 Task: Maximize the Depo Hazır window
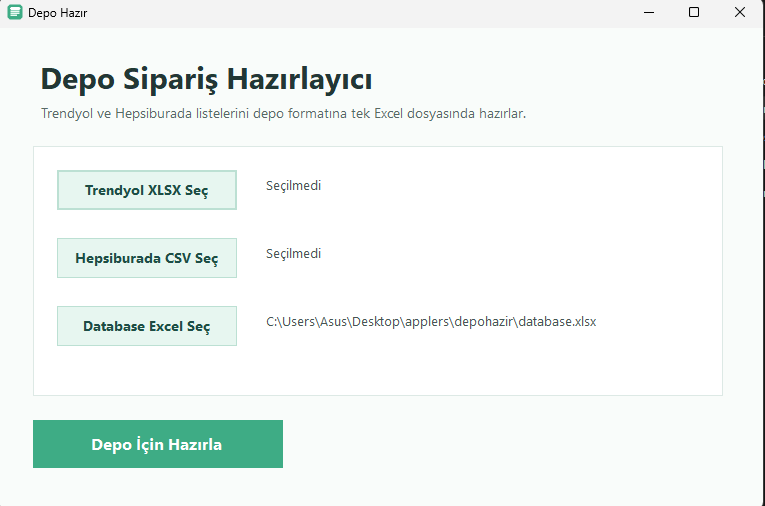point(694,12)
